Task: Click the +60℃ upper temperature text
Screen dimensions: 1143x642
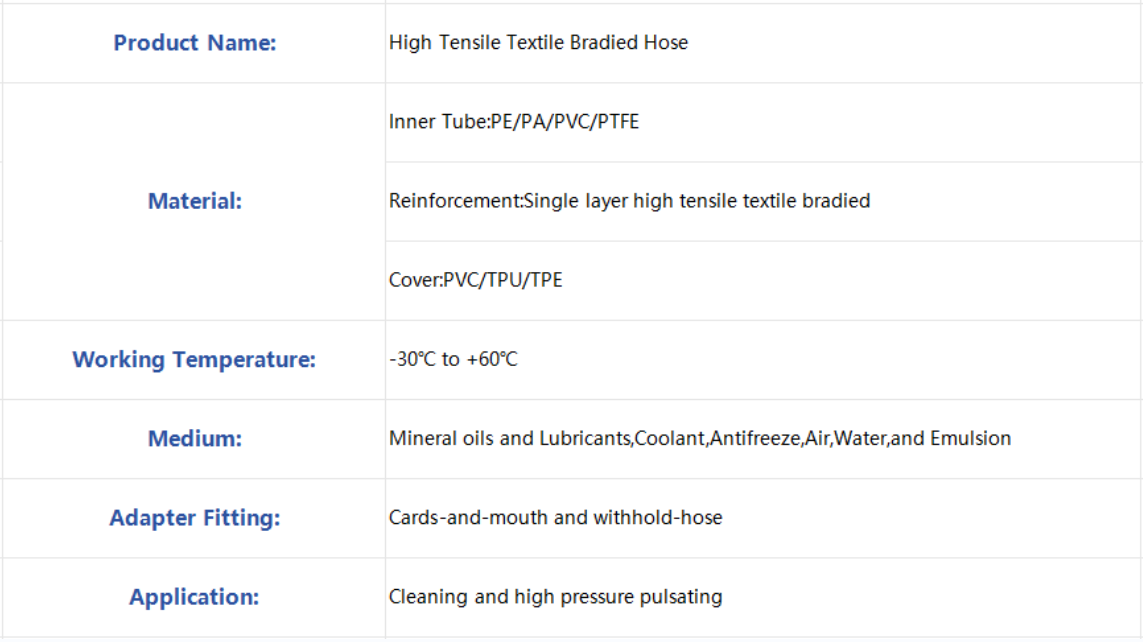Action: pos(492,359)
